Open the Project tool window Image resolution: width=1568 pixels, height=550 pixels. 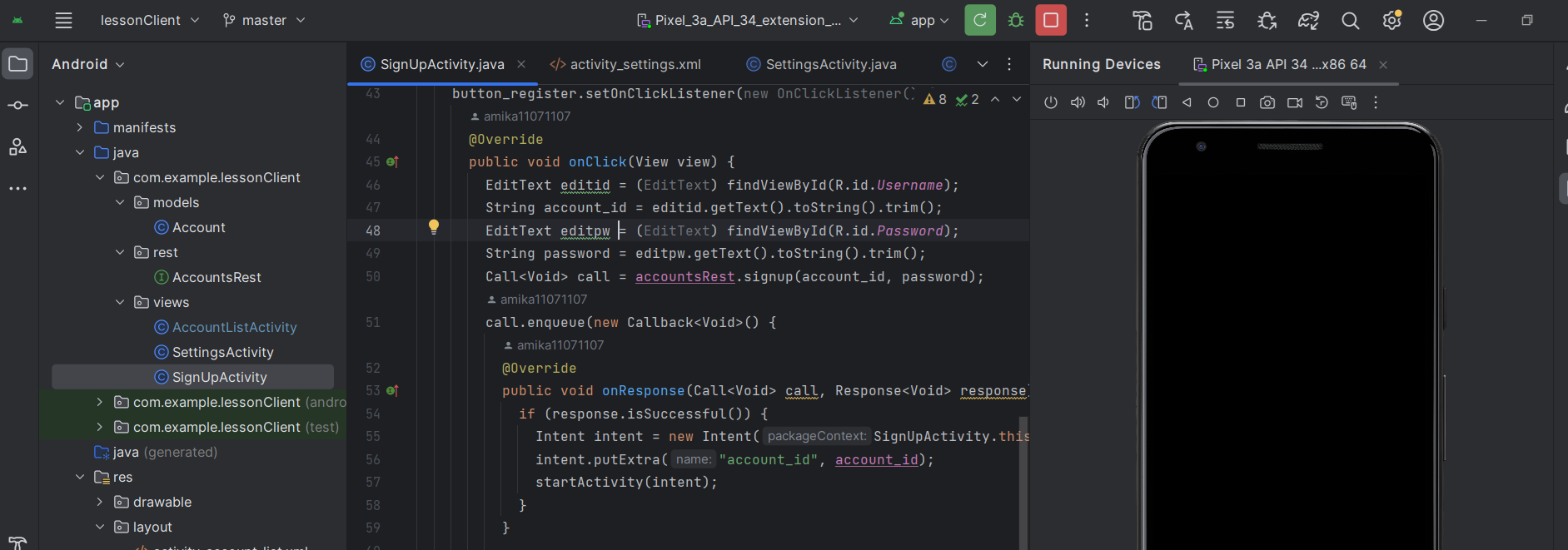point(17,64)
